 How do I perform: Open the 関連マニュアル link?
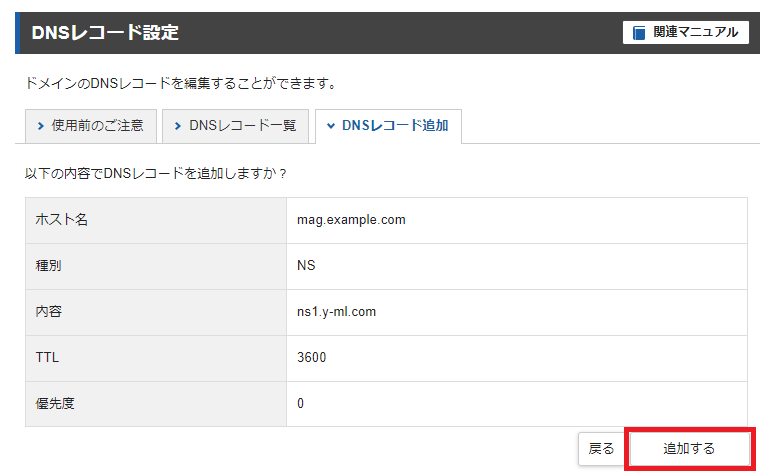[x=686, y=32]
